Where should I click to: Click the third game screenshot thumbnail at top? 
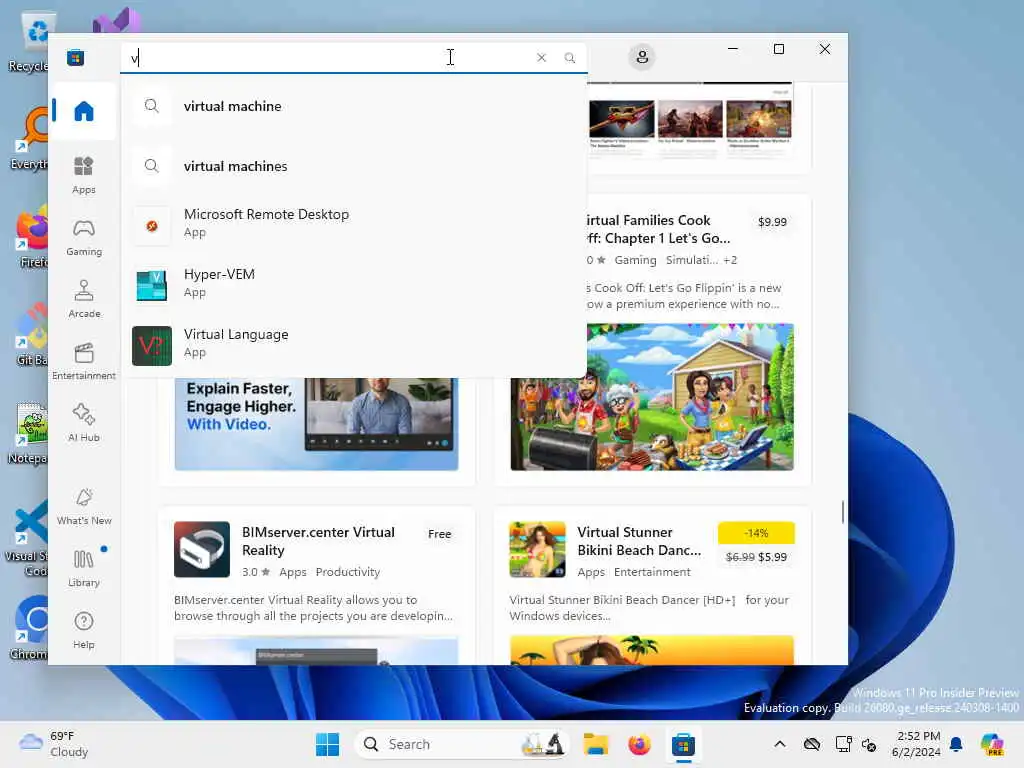pos(758,120)
